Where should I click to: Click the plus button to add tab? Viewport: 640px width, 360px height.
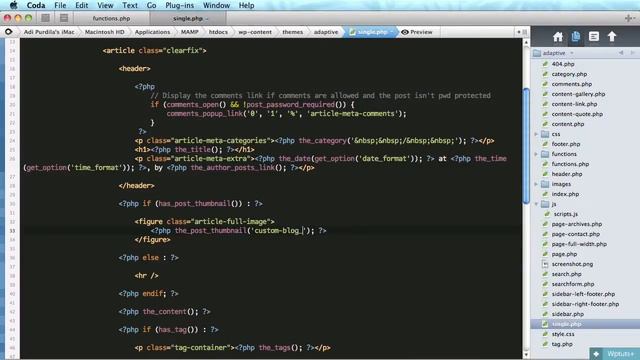(x=629, y=18)
